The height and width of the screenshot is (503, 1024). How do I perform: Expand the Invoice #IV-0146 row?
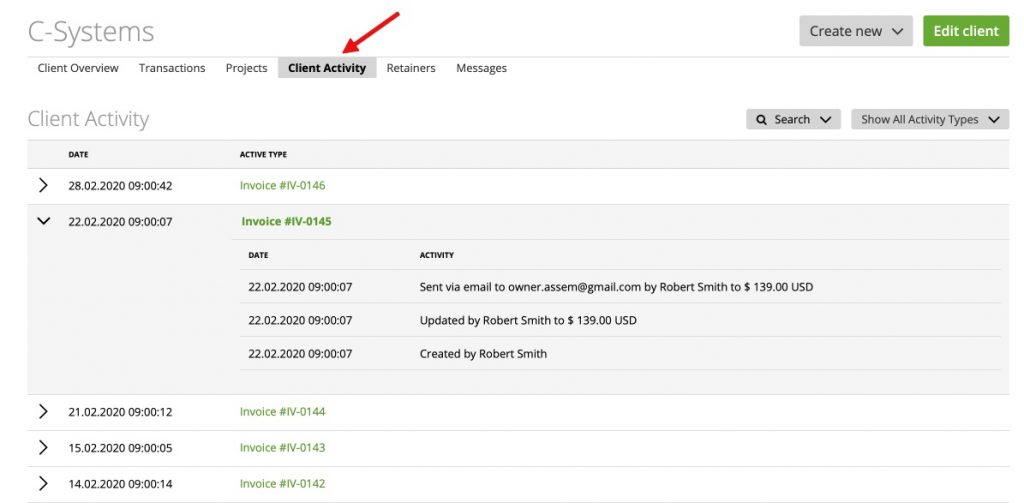coord(43,186)
